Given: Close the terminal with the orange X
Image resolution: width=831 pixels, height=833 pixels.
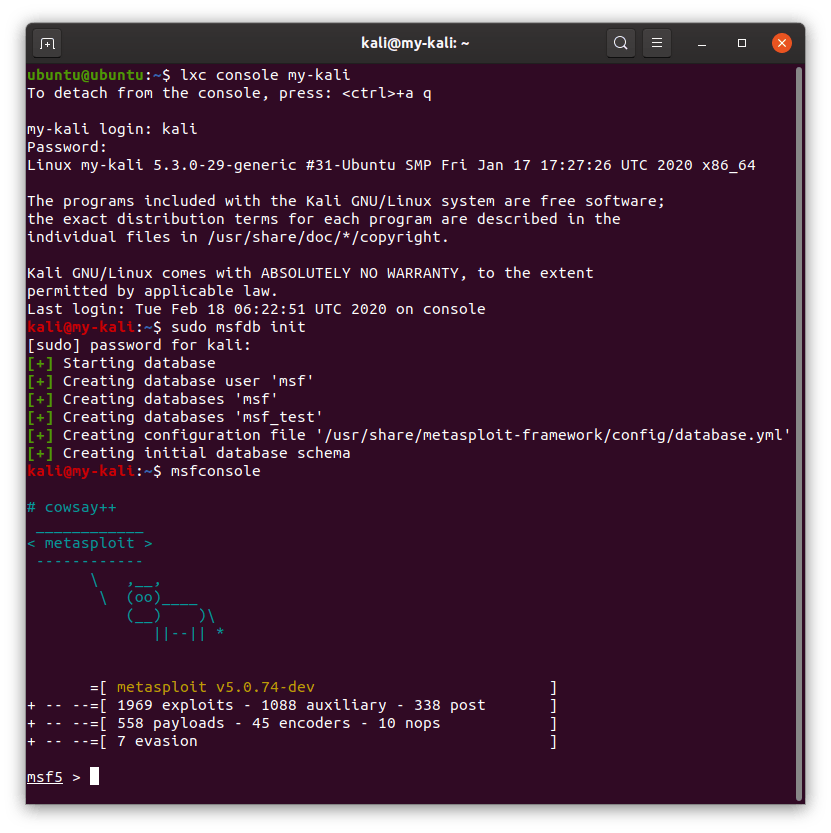Looking at the screenshot, I should pyautogui.click(x=781, y=43).
